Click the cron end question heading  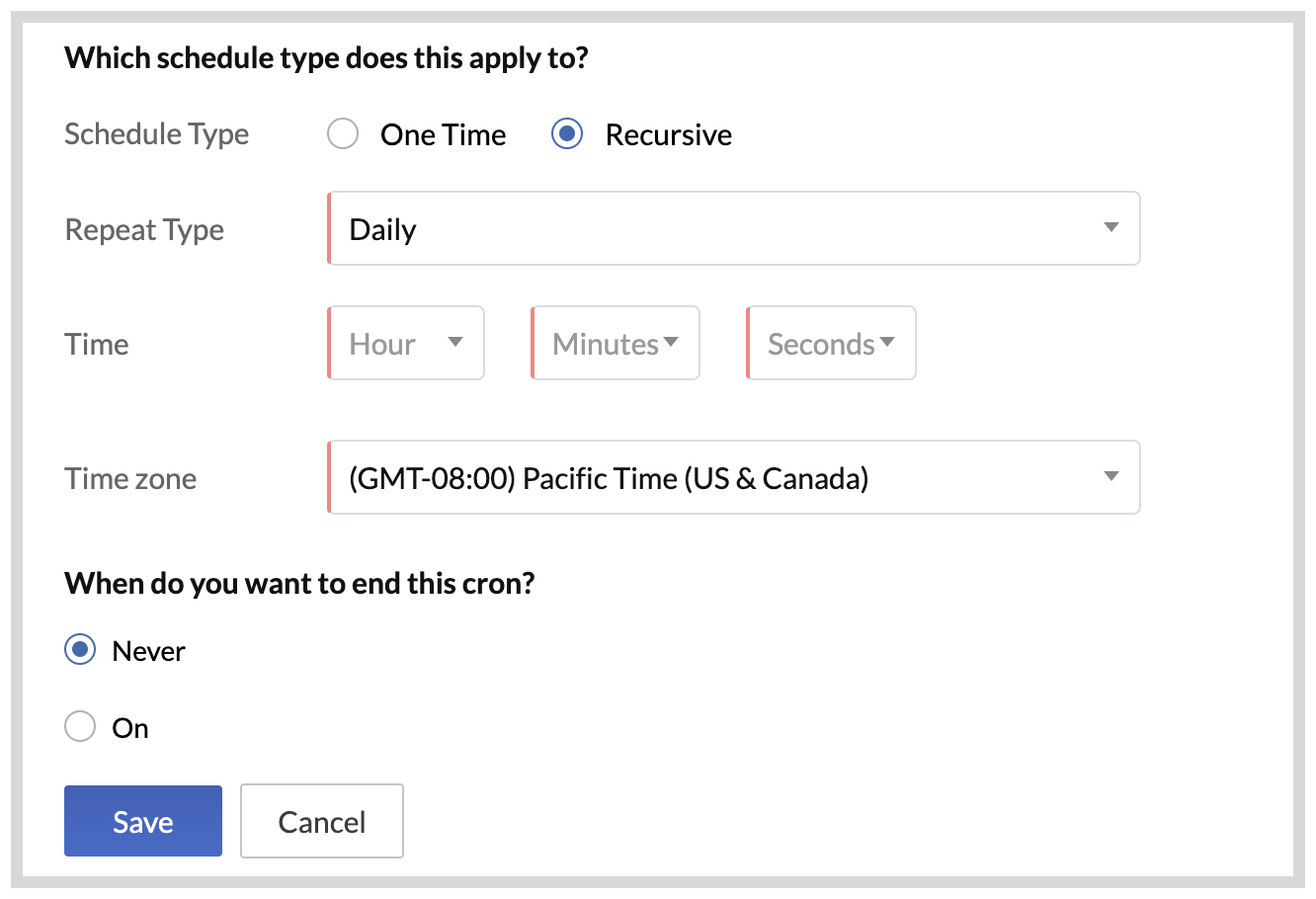[x=298, y=583]
